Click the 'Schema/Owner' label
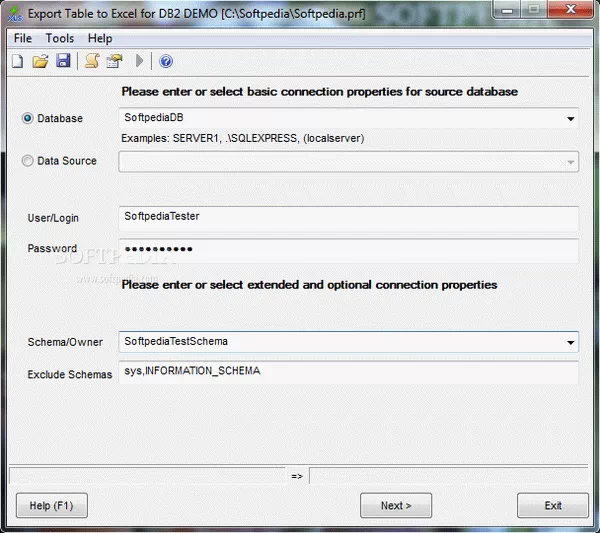Viewport: 600px width, 533px height. (x=65, y=342)
